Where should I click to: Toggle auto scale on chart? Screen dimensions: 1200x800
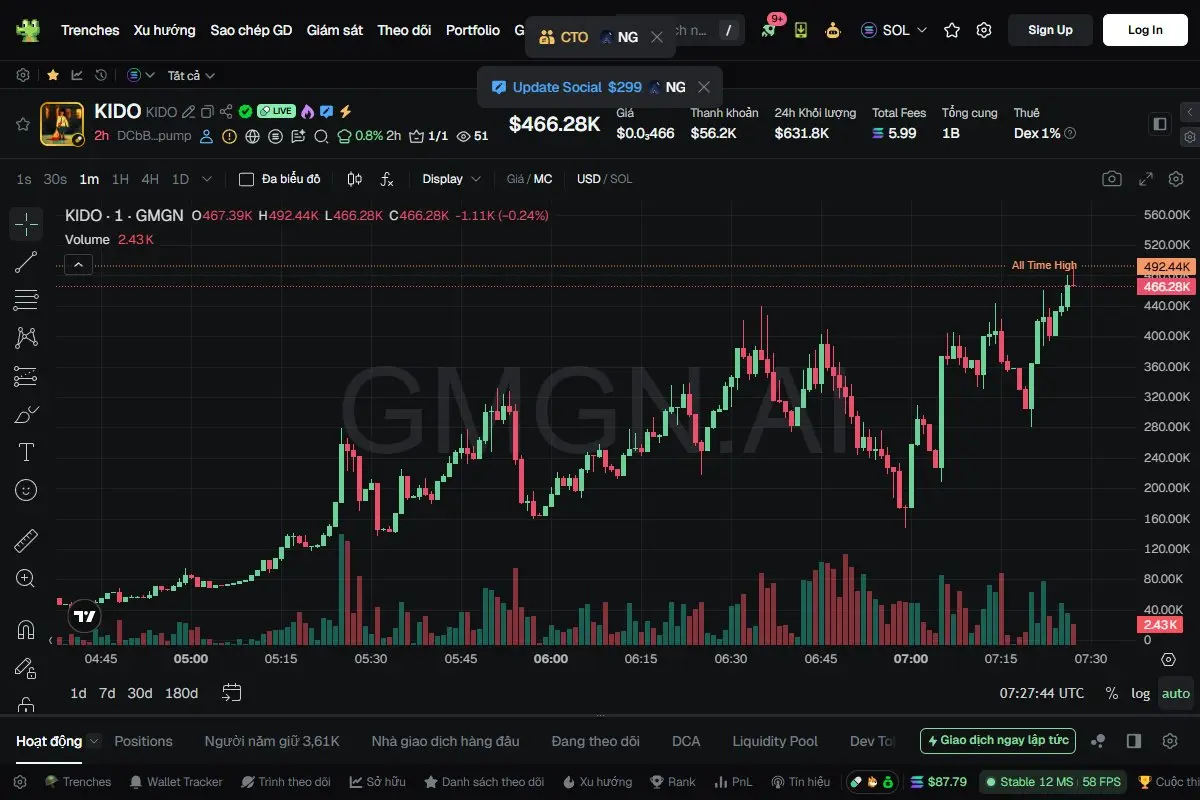coord(1176,693)
